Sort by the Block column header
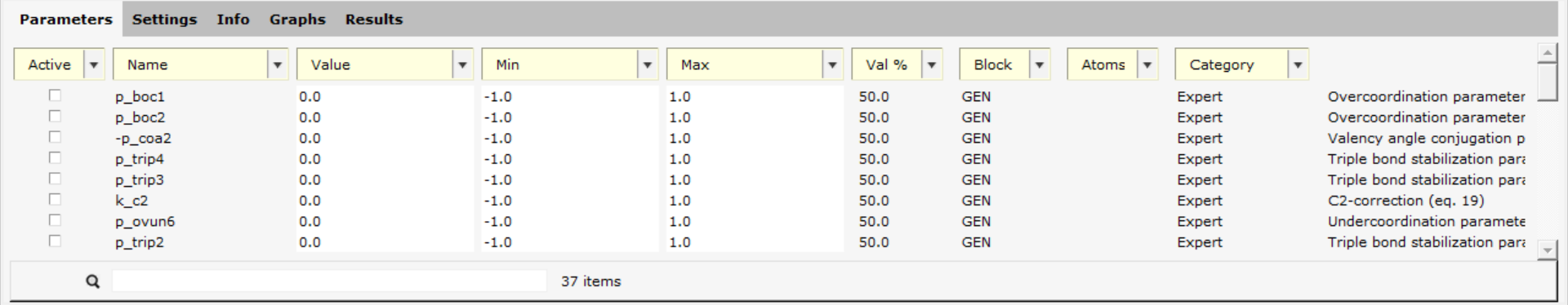This screenshot has height=305, width=1568. click(x=995, y=64)
